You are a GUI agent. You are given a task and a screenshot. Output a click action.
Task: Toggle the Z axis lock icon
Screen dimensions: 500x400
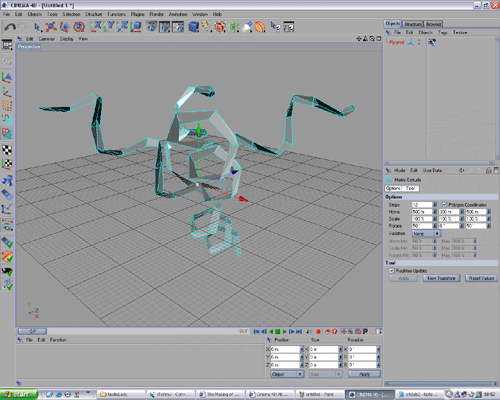point(123,27)
